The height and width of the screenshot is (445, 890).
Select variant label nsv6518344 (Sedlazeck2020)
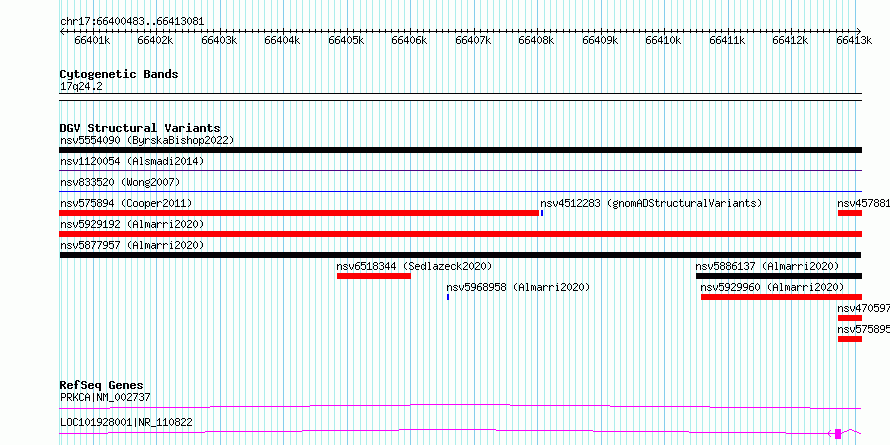pos(414,266)
